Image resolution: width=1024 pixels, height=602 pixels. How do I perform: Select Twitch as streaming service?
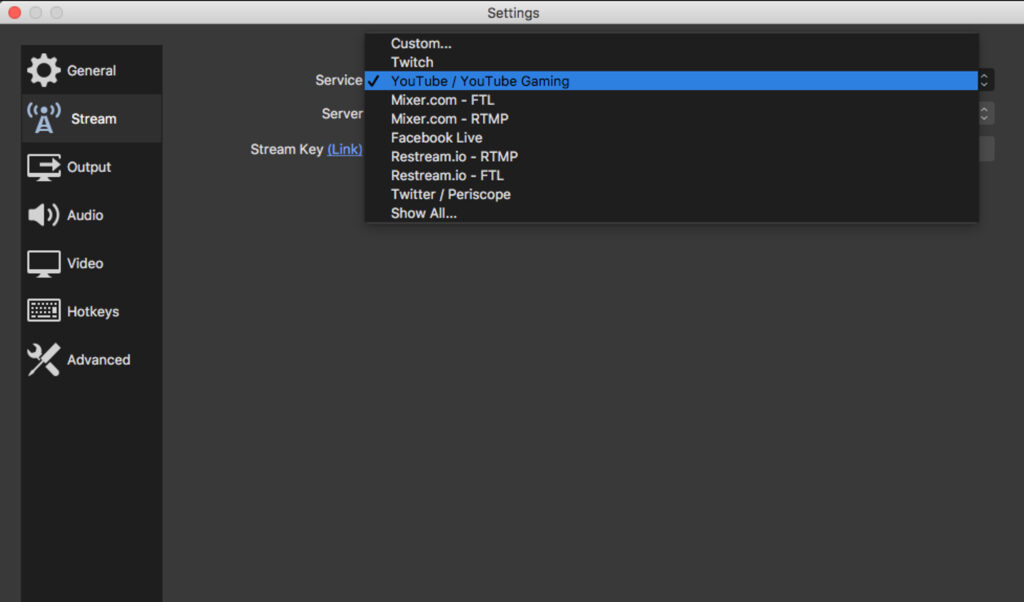click(671, 62)
